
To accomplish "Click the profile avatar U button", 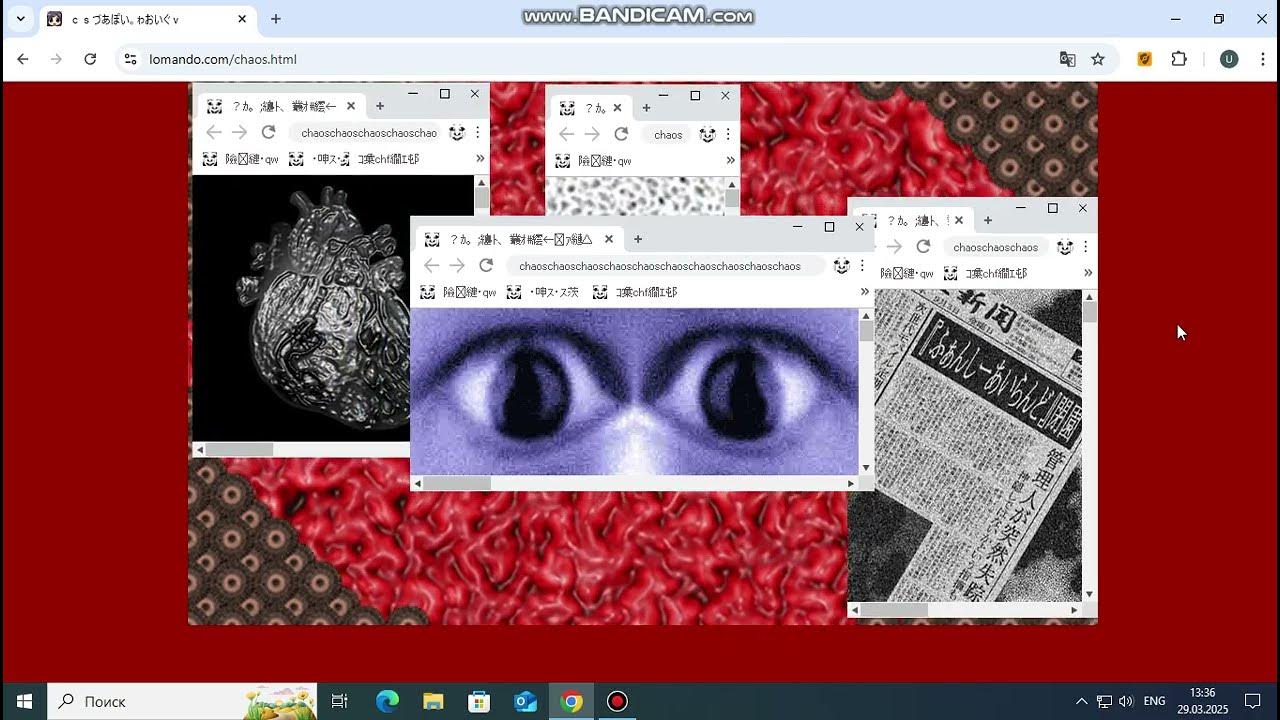I will tap(1229, 59).
